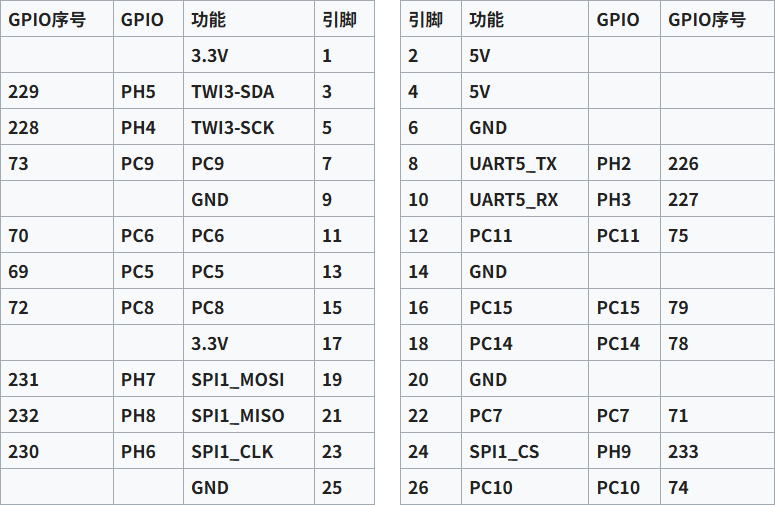
Task: Select the PH5 GPIO cell
Action: pyautogui.click(x=138, y=92)
